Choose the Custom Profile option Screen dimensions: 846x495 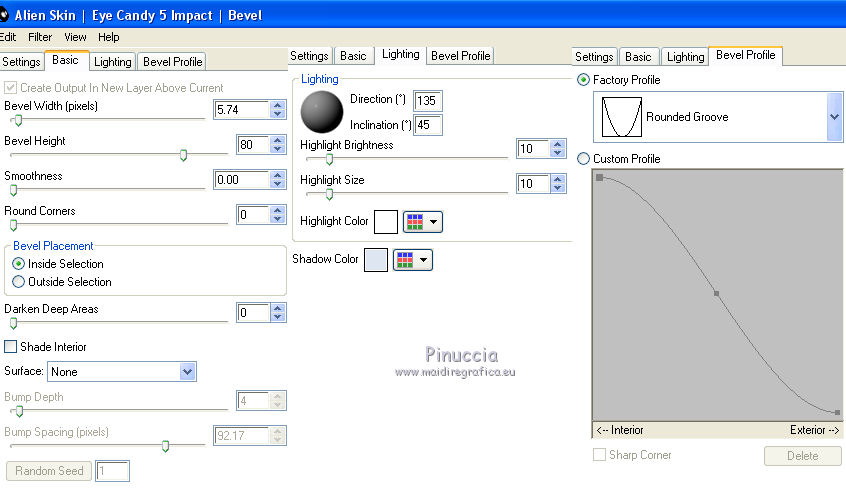point(583,159)
